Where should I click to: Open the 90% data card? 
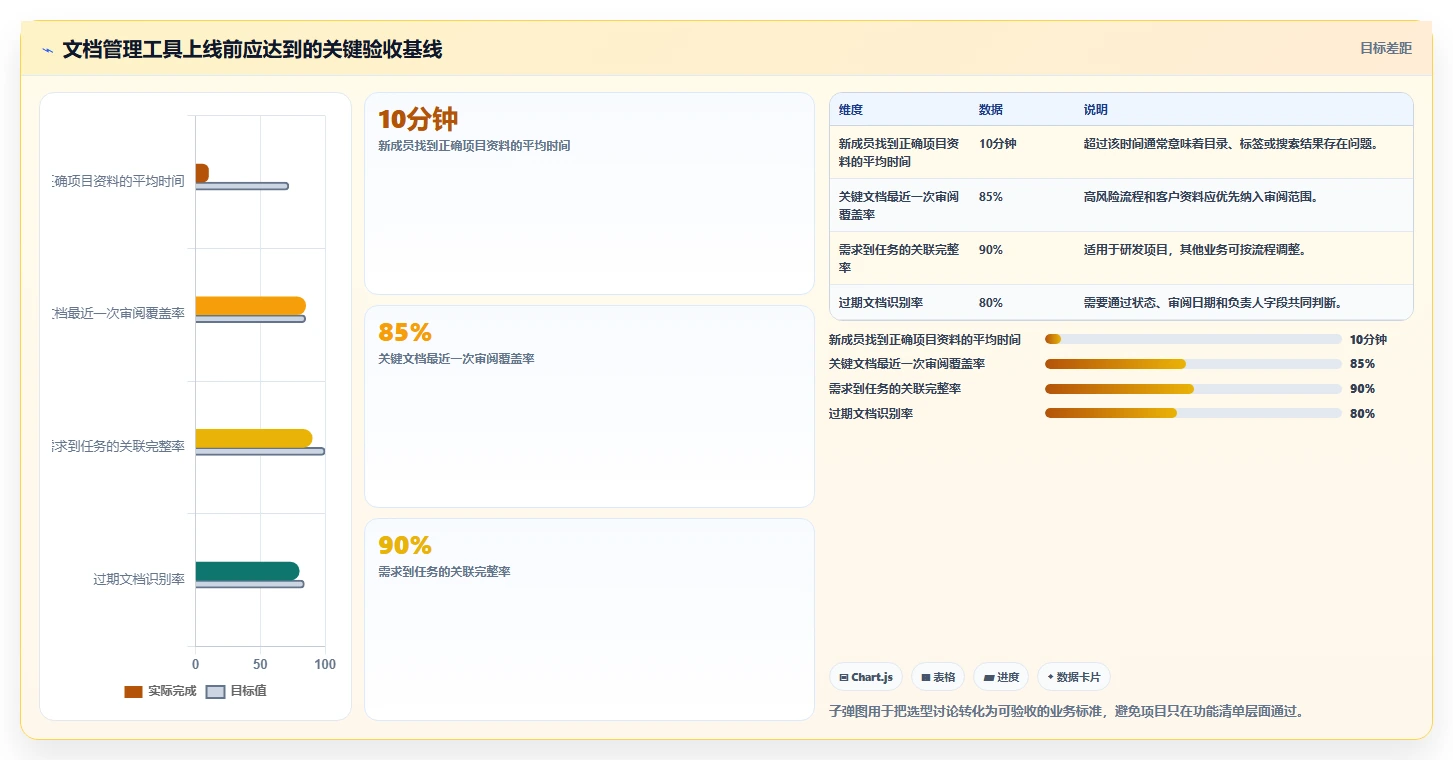click(x=589, y=619)
